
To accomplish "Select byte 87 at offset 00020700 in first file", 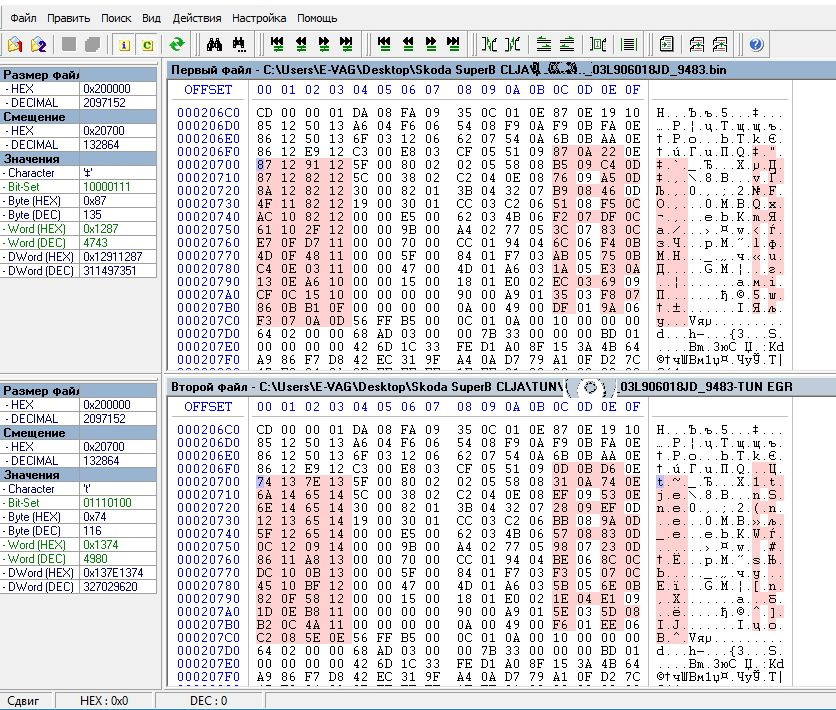I will [x=264, y=165].
